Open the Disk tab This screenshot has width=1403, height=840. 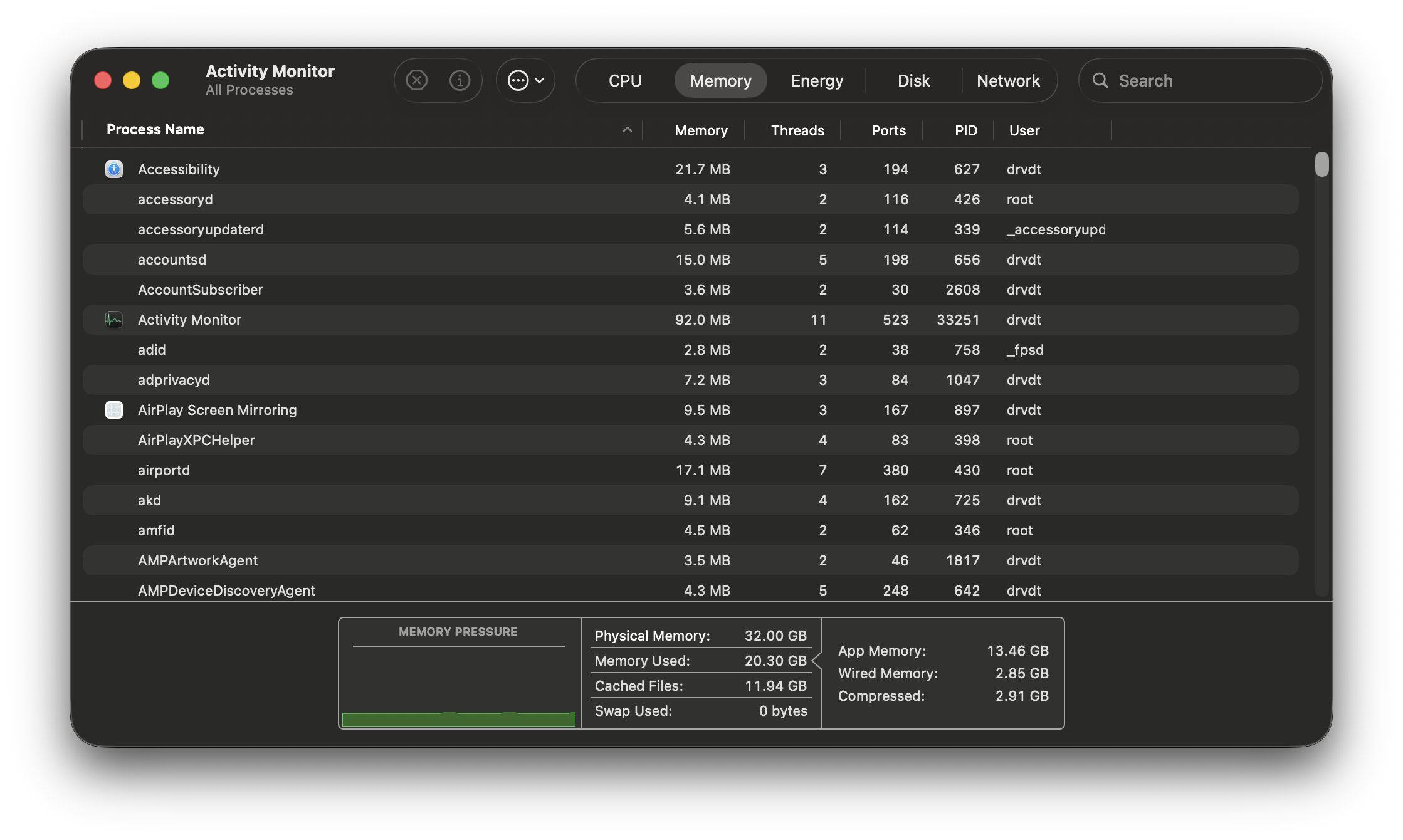(x=913, y=80)
